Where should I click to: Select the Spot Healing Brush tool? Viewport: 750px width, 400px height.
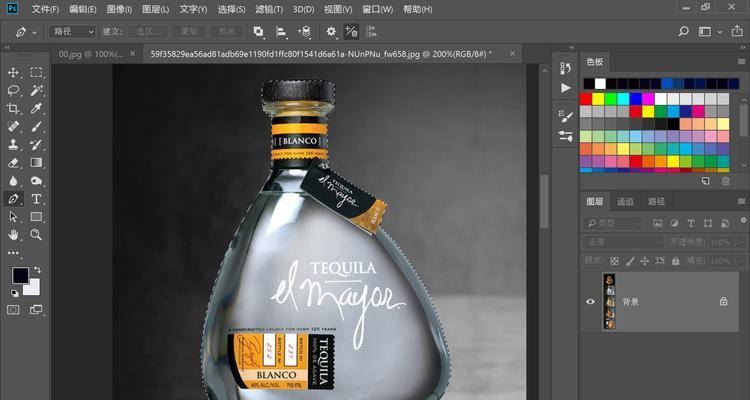(13, 127)
